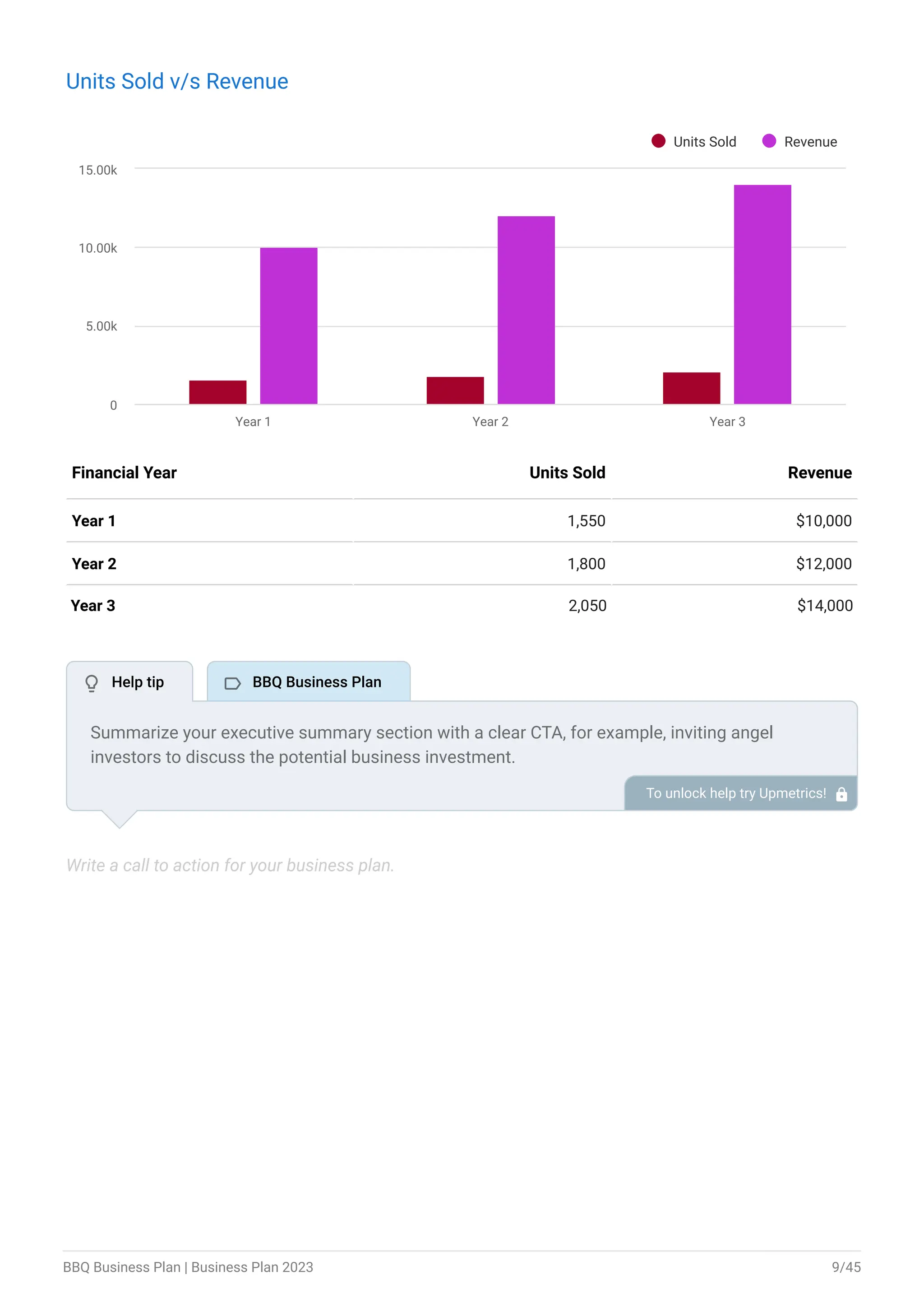Click the padlock icon on unlock banner

(841, 794)
